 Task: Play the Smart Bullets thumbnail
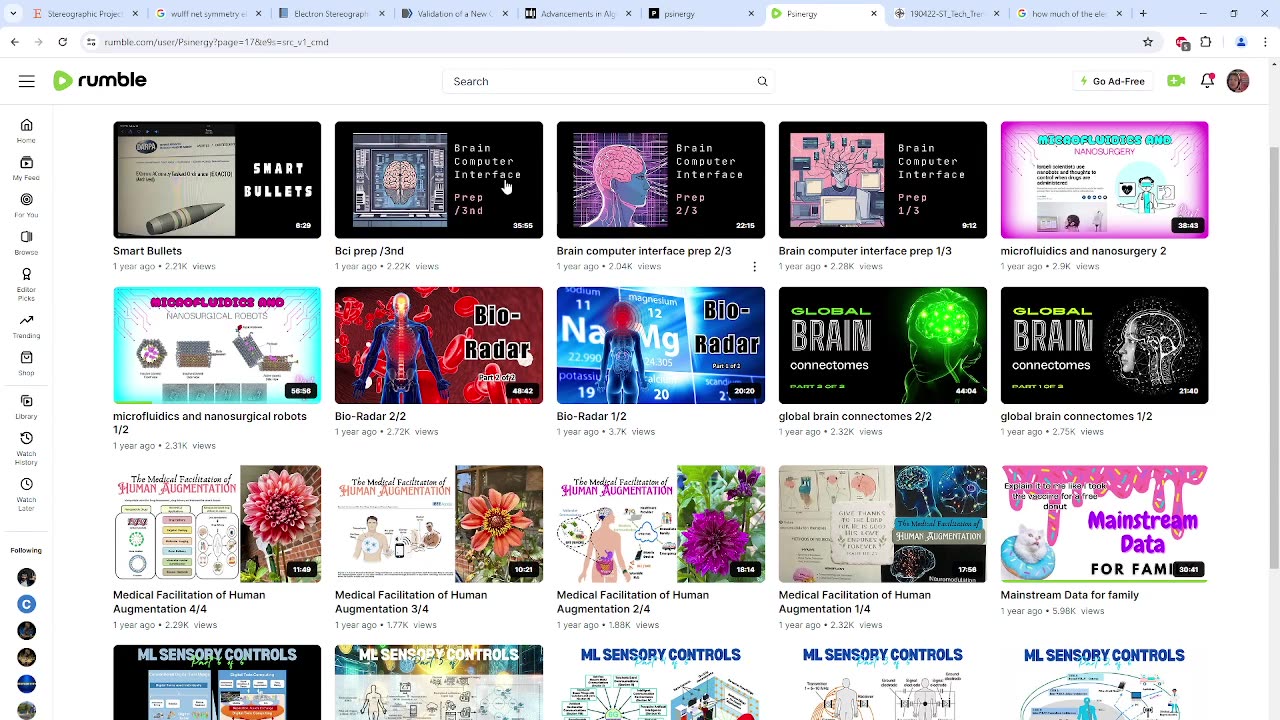[x=217, y=180]
